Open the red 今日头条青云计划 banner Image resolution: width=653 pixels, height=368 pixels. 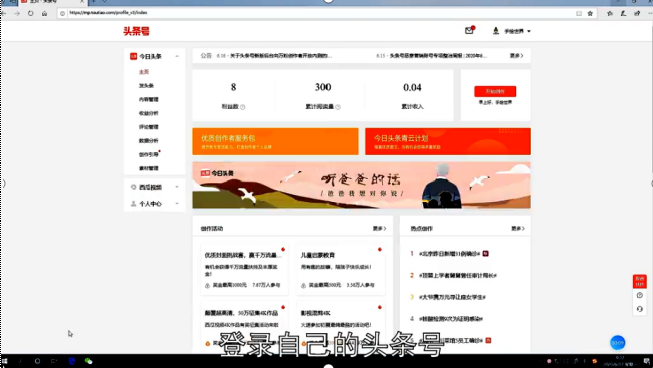[448, 141]
